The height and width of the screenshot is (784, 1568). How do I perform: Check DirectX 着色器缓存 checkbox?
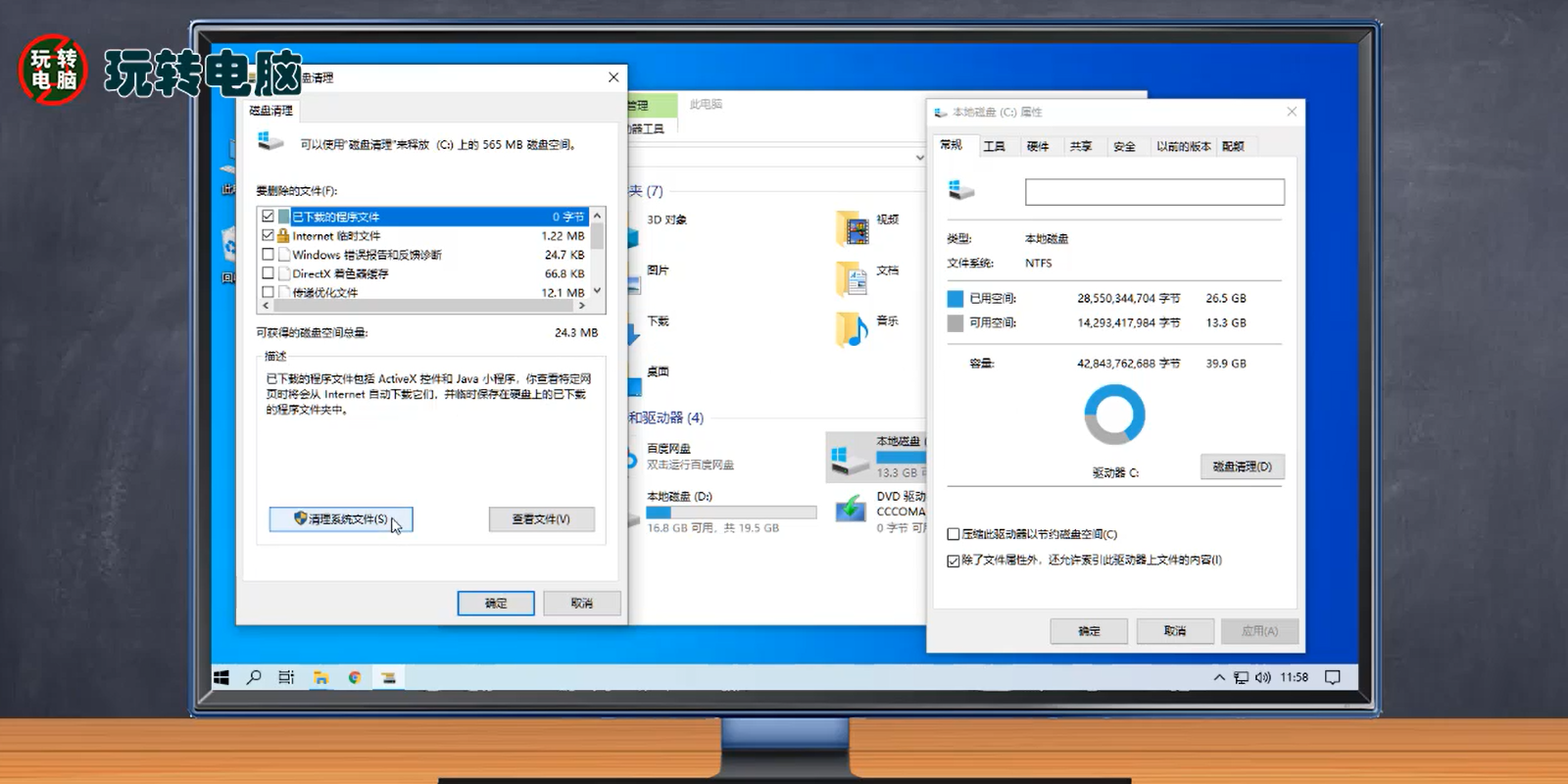[268, 273]
